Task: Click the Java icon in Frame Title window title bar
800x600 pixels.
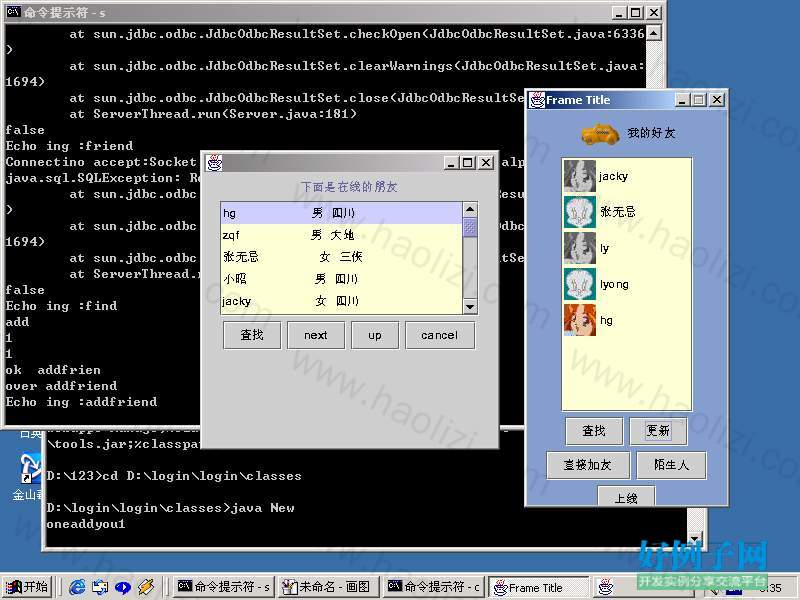Action: coord(537,100)
